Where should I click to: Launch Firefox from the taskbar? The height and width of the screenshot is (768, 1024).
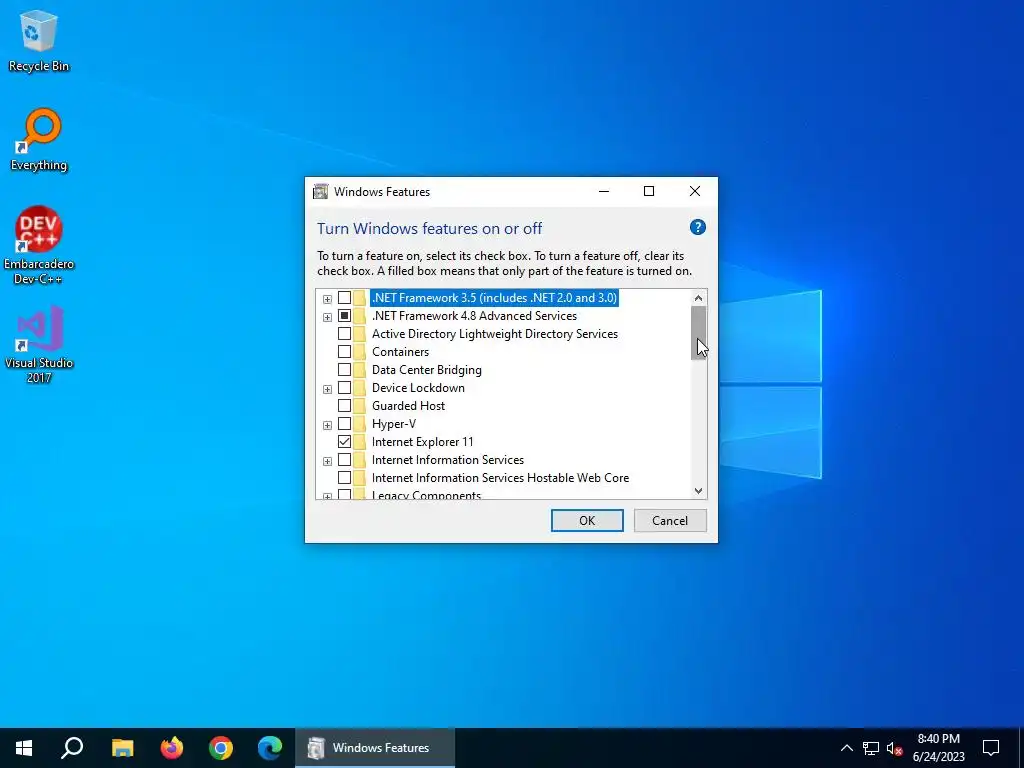click(172, 748)
